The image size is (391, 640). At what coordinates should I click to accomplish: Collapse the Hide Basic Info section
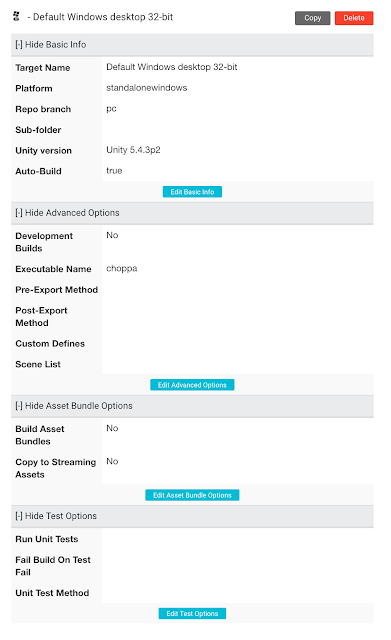(x=51, y=44)
